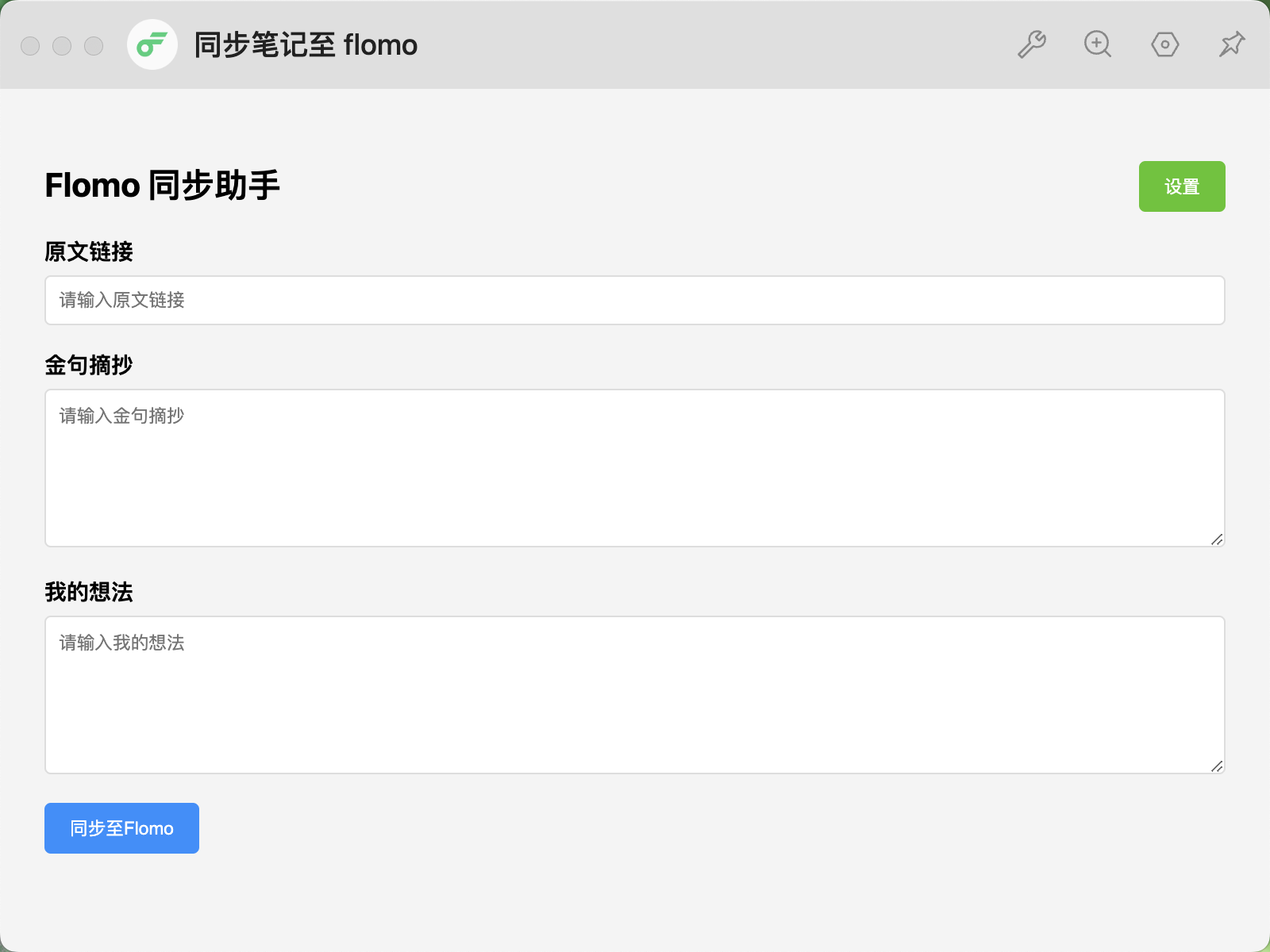
Task: Pin the window with pushpin icon
Action: pos(1232,44)
